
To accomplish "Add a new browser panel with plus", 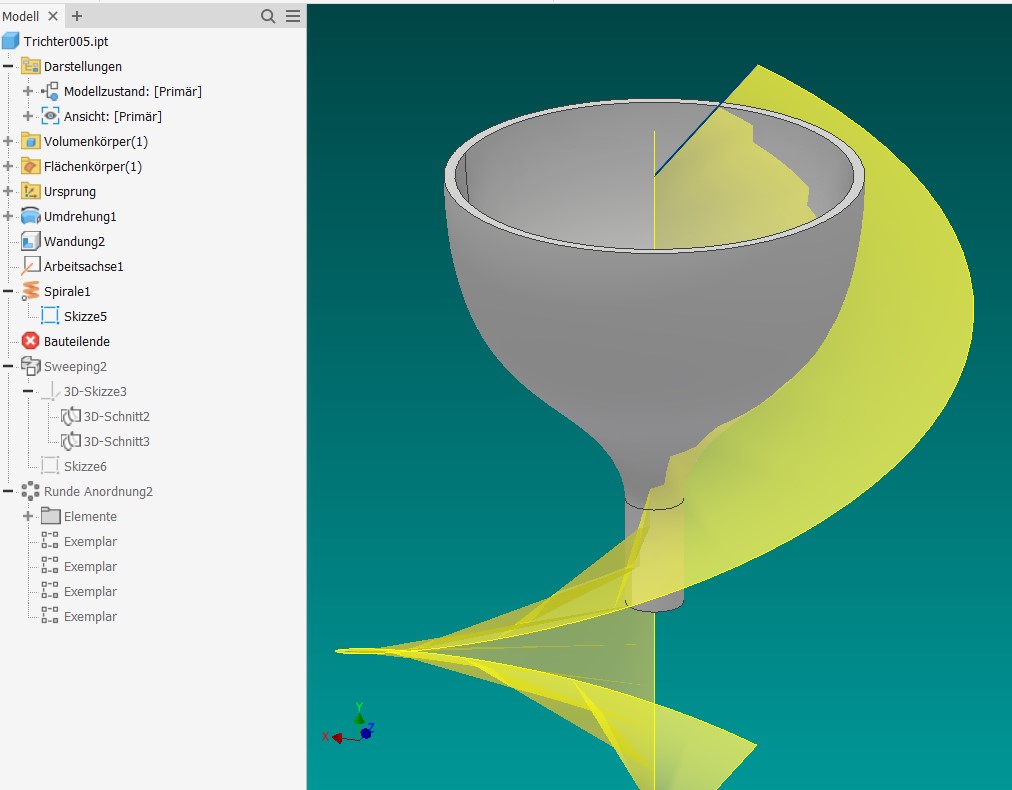I will (77, 16).
